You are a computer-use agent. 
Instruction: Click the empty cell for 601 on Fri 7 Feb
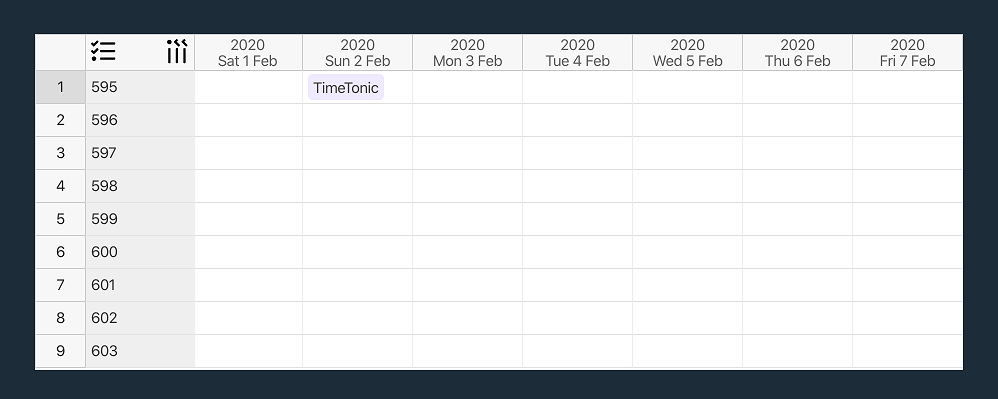tap(907, 285)
